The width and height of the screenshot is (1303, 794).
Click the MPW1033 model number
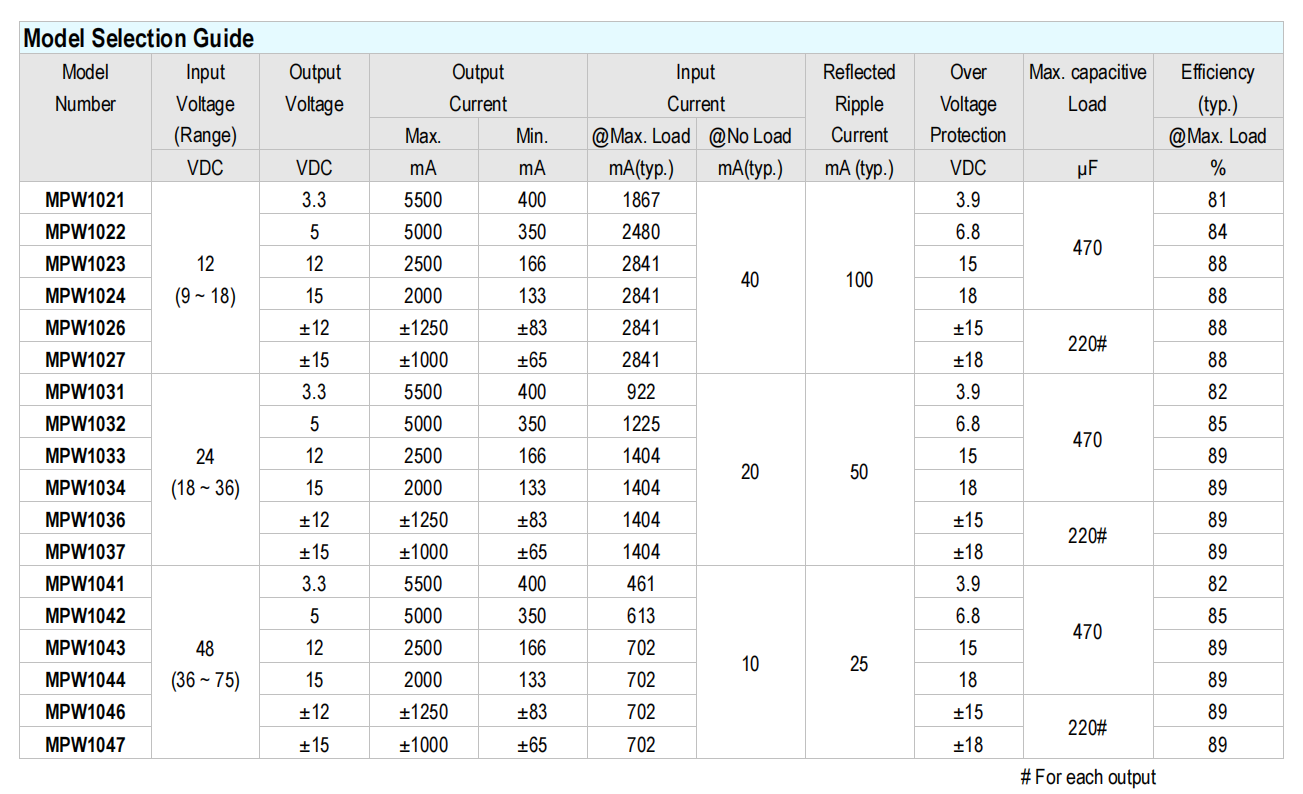pos(85,456)
